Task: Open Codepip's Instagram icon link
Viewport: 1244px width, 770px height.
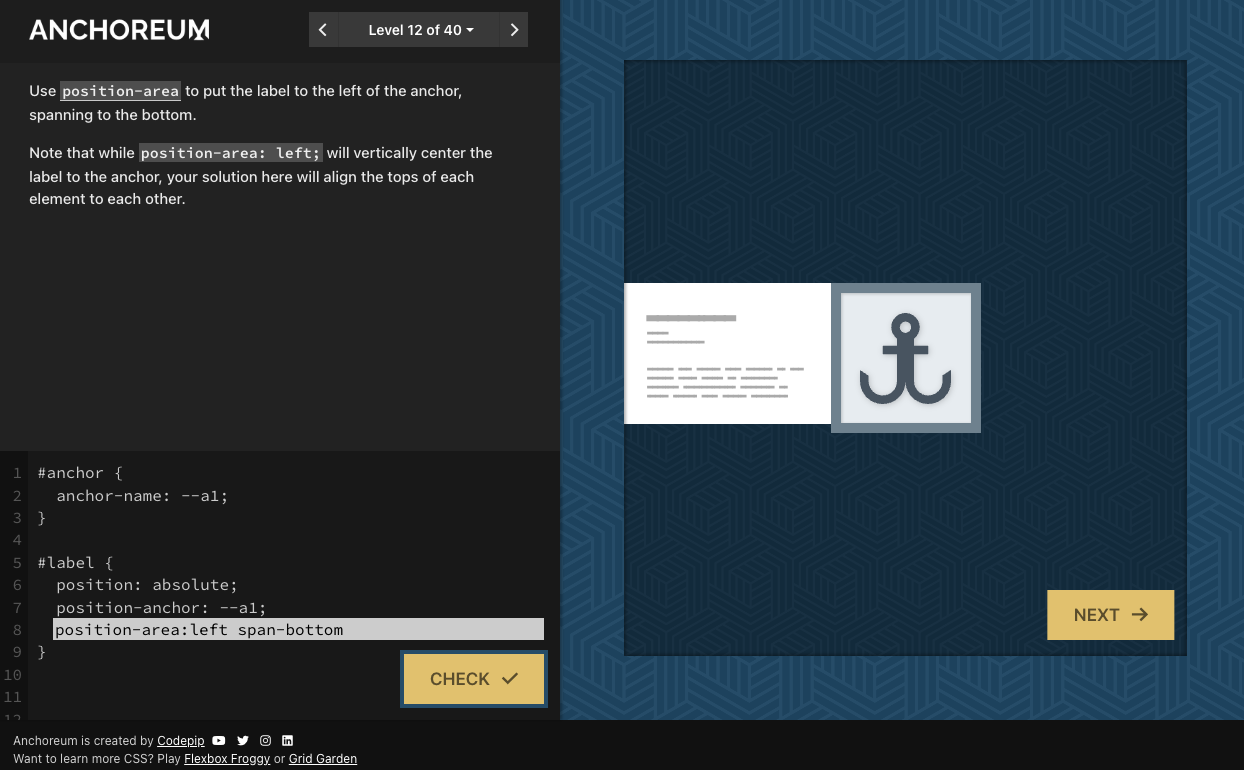Action: [266, 741]
